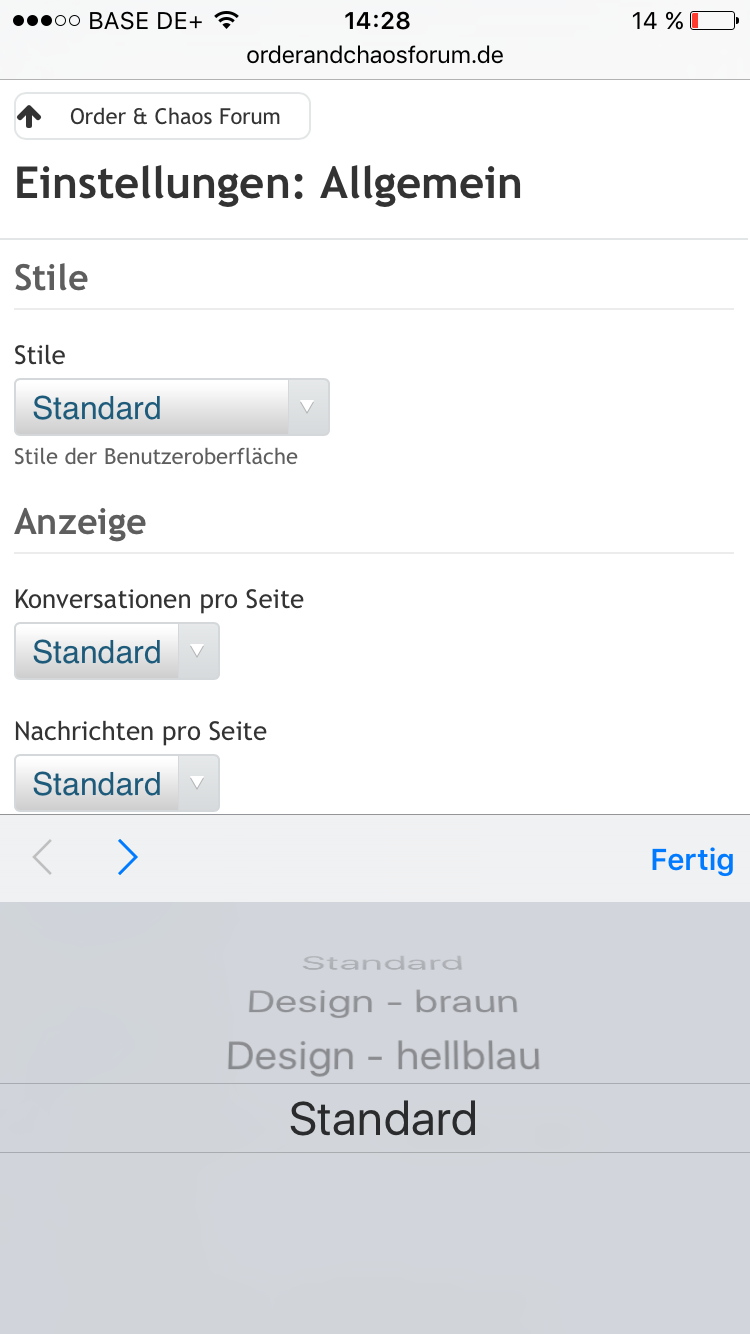Screen dimensions: 750x1334
Task: Tap the orderandchaosforum.de address bar
Action: point(375,55)
